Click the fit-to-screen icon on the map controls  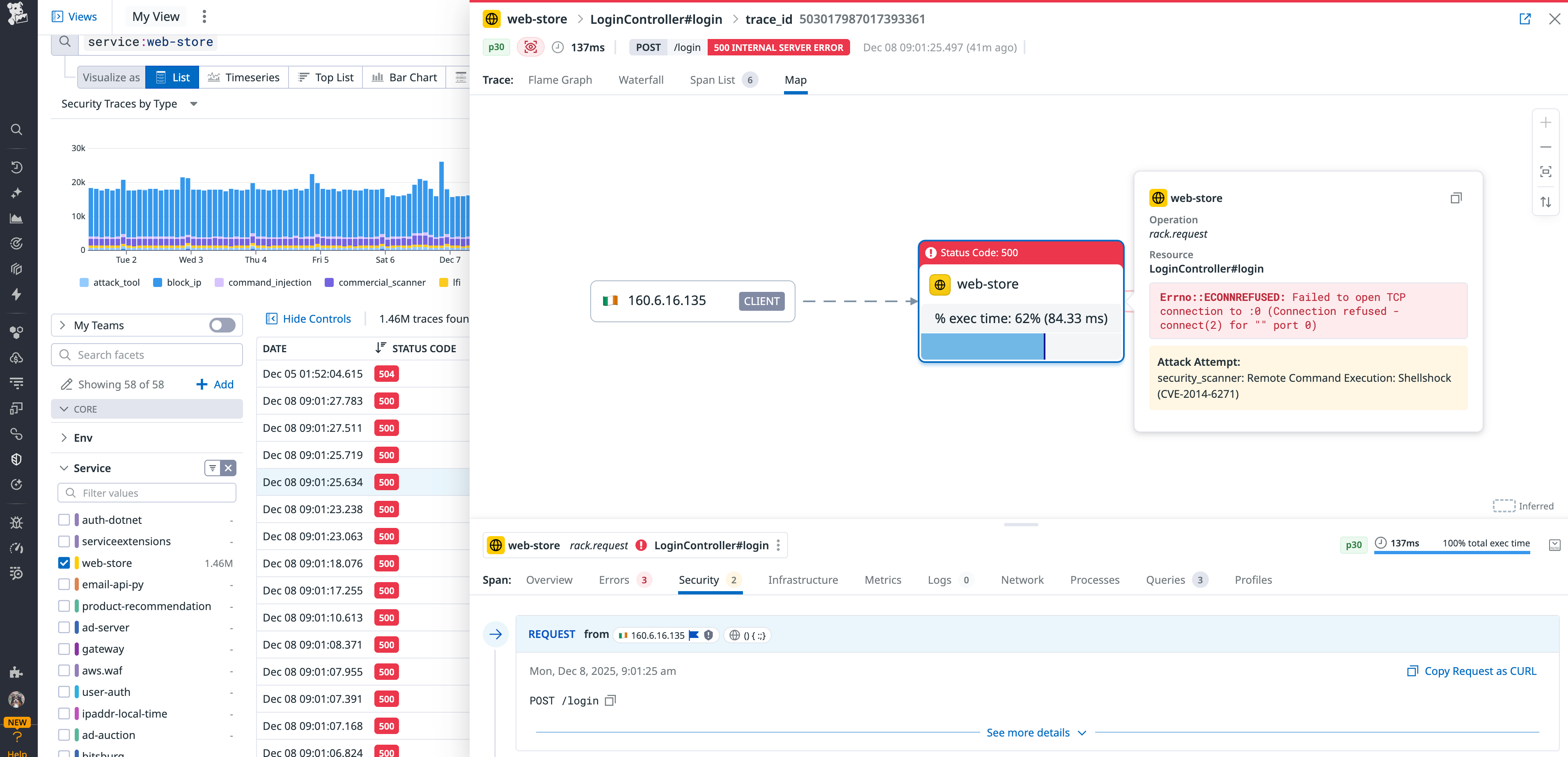(x=1545, y=172)
